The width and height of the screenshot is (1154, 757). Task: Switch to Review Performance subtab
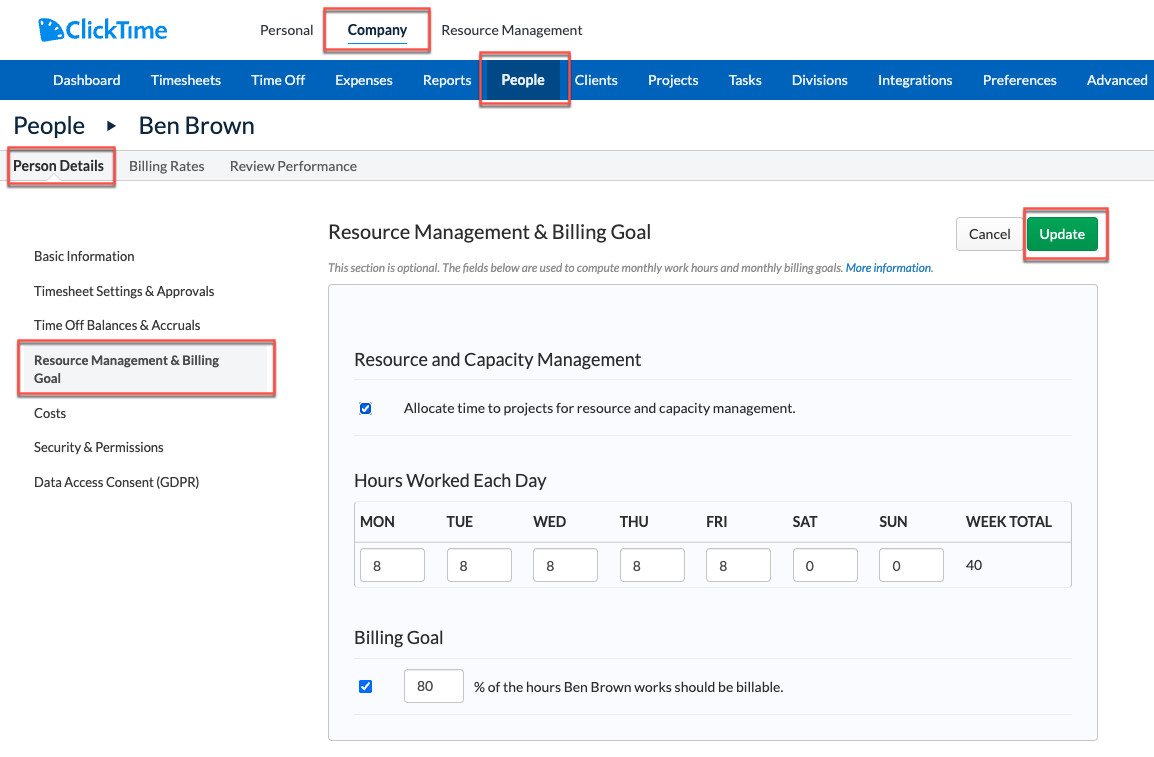coord(293,166)
